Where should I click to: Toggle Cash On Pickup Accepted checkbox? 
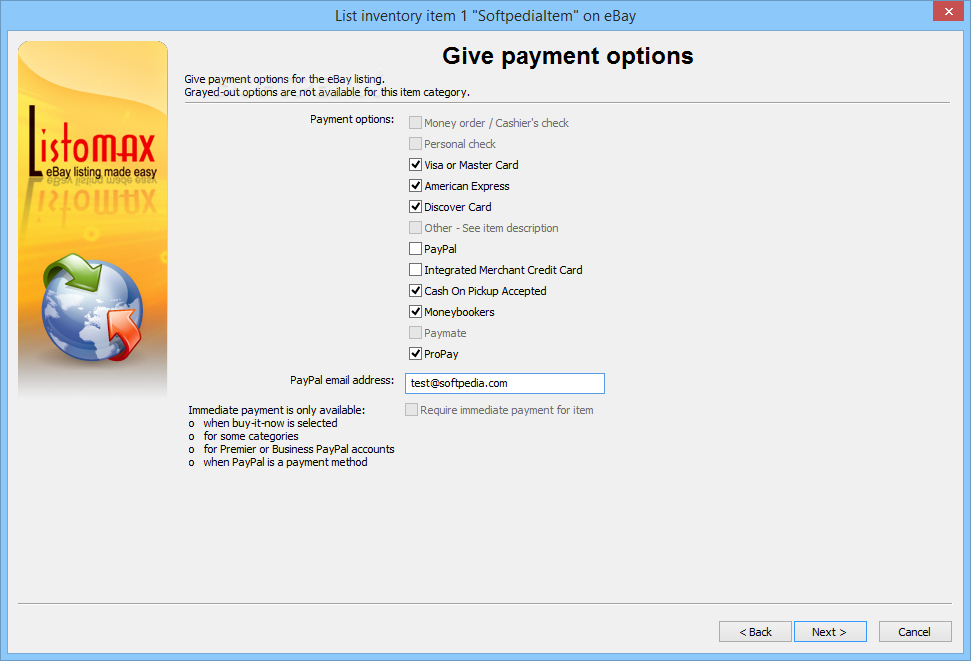point(416,291)
